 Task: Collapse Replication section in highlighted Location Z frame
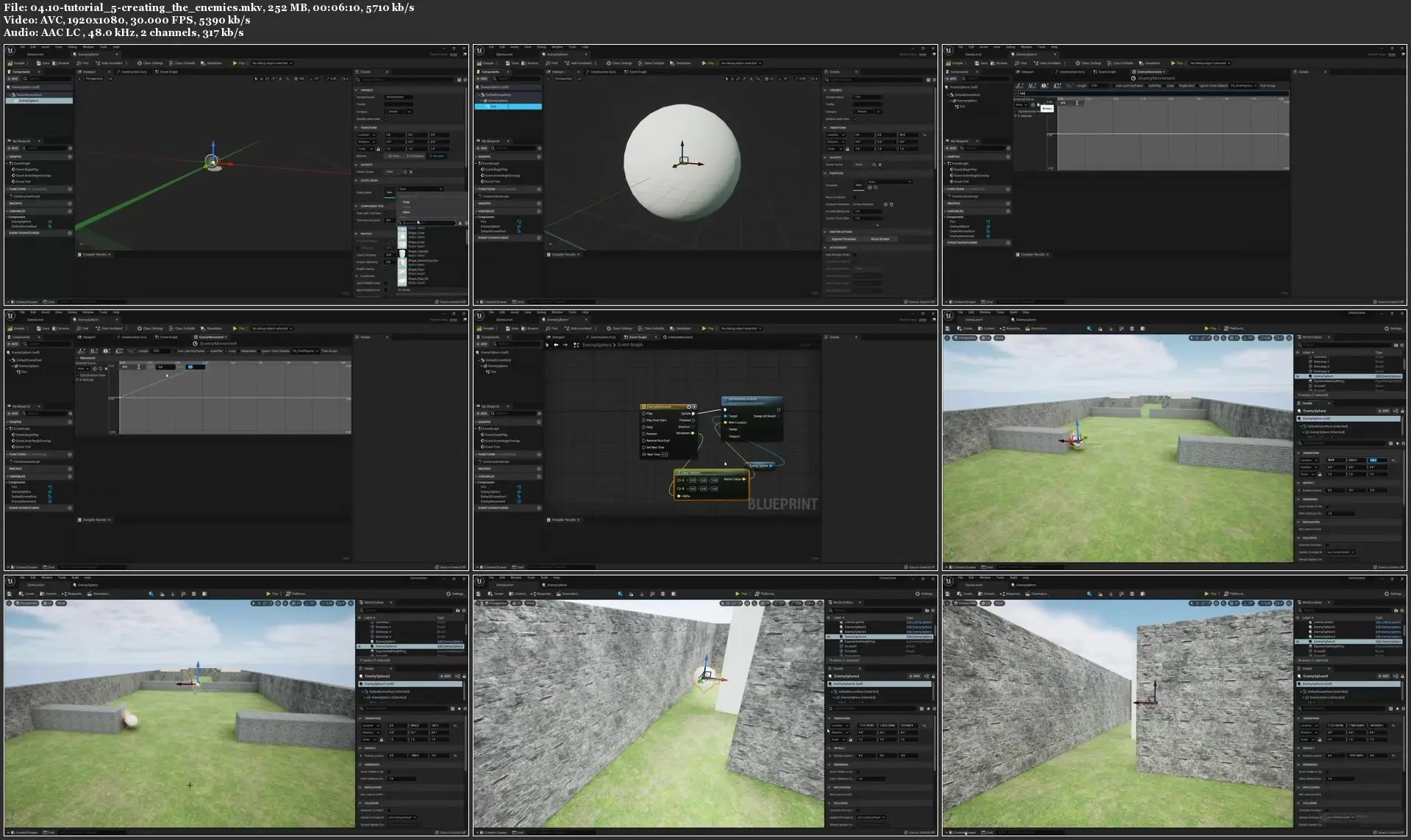point(1299,522)
